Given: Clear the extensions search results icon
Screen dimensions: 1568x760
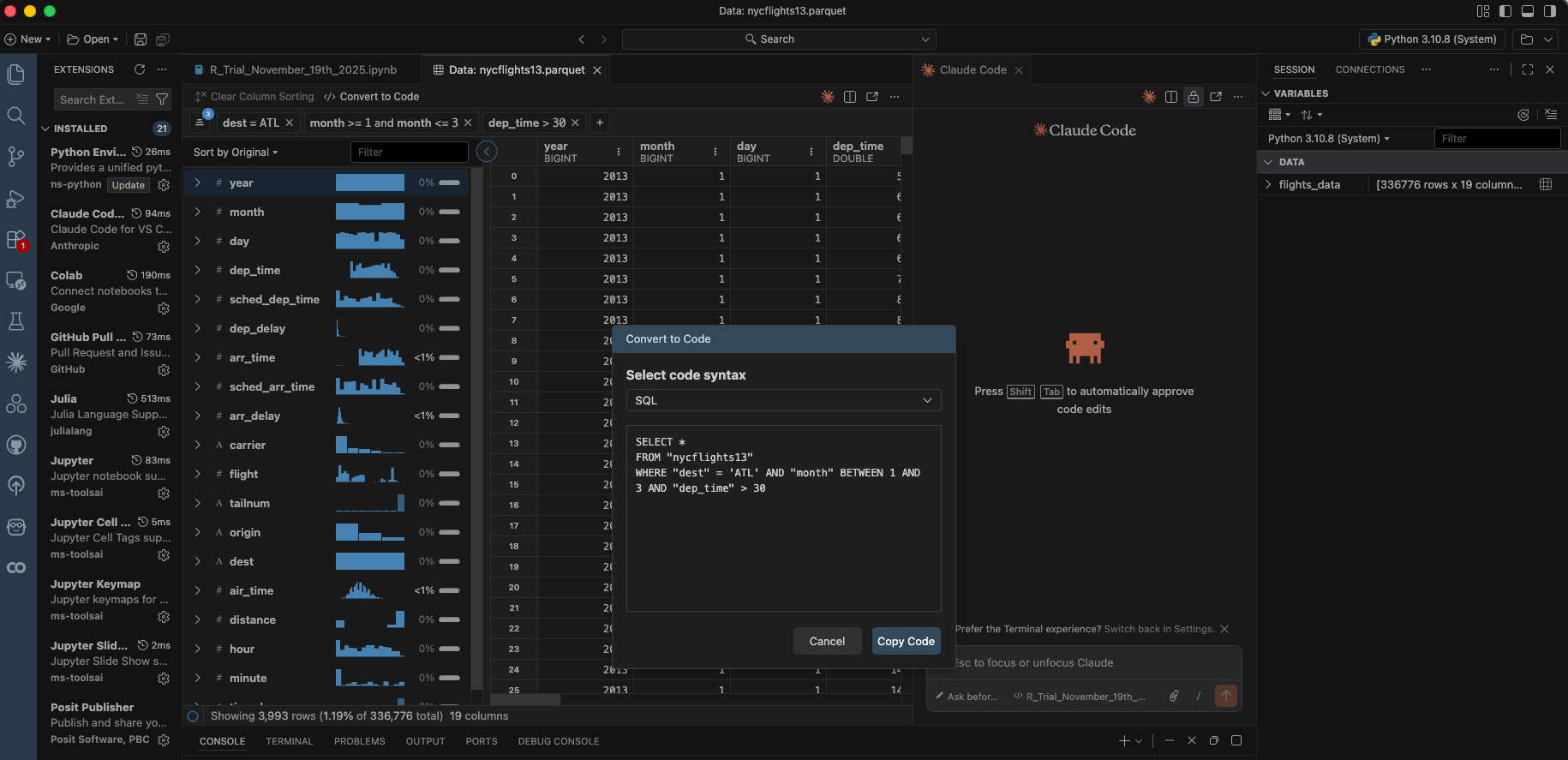Looking at the screenshot, I should [142, 99].
